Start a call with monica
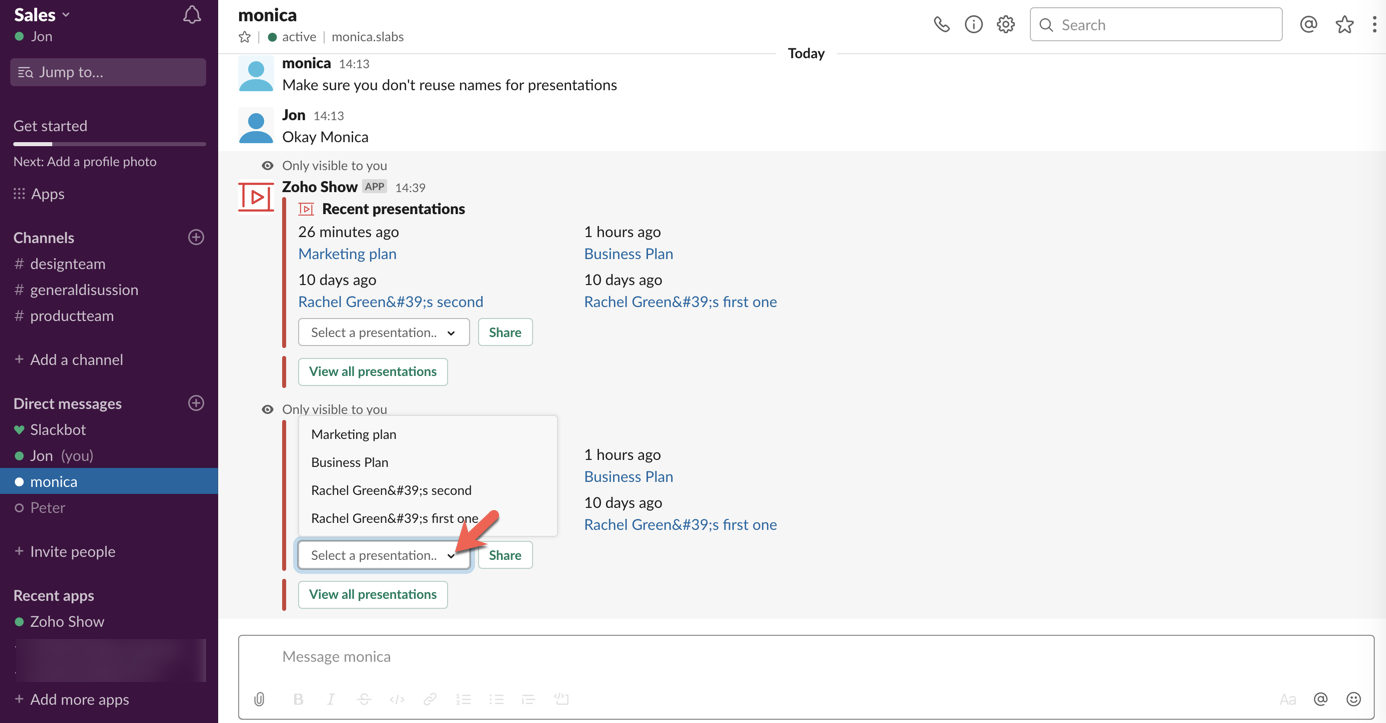 coord(941,25)
